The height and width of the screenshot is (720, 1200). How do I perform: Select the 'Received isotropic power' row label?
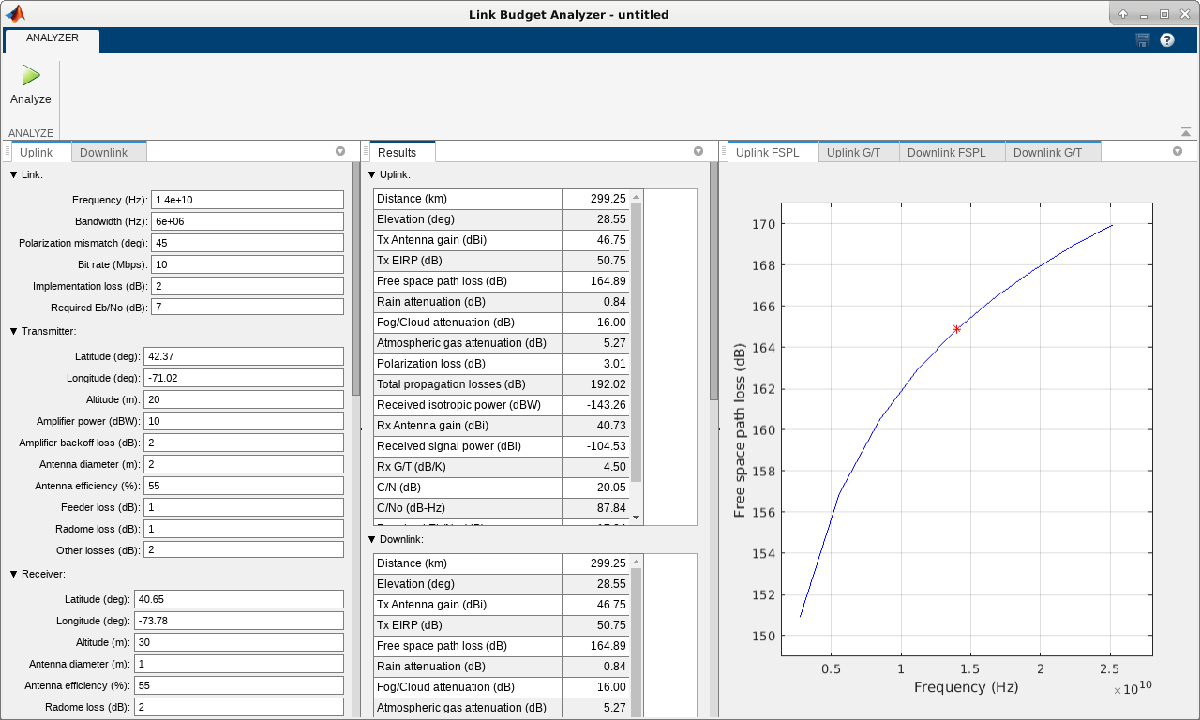click(x=468, y=405)
